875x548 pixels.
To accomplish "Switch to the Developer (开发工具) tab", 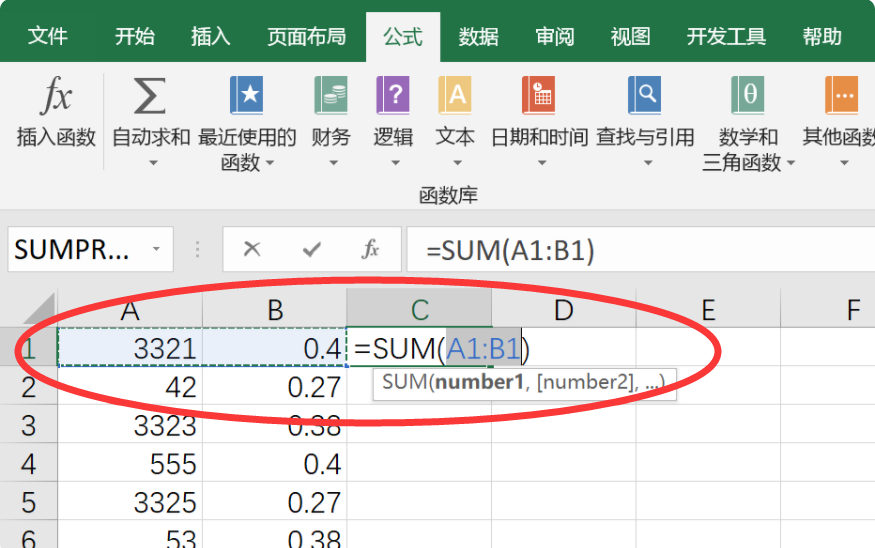I will click(726, 36).
